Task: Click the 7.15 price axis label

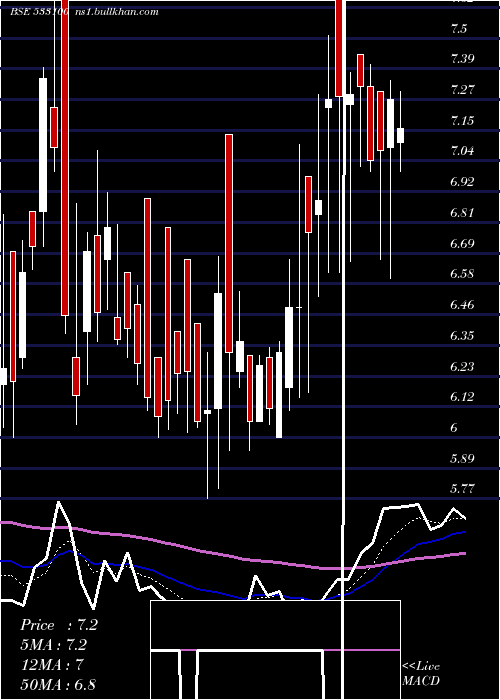Action: tap(462, 121)
